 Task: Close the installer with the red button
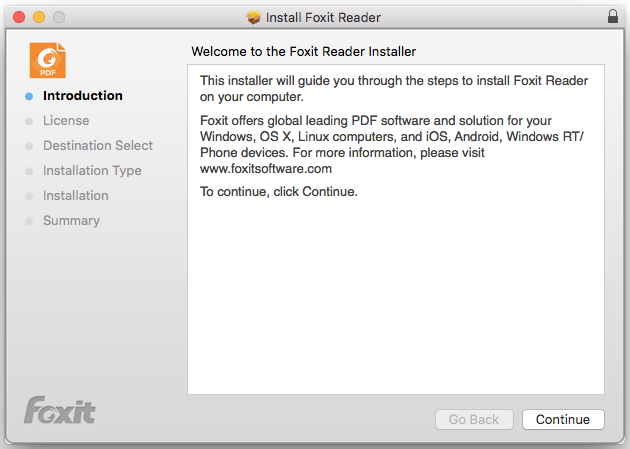pyautogui.click(x=19, y=17)
